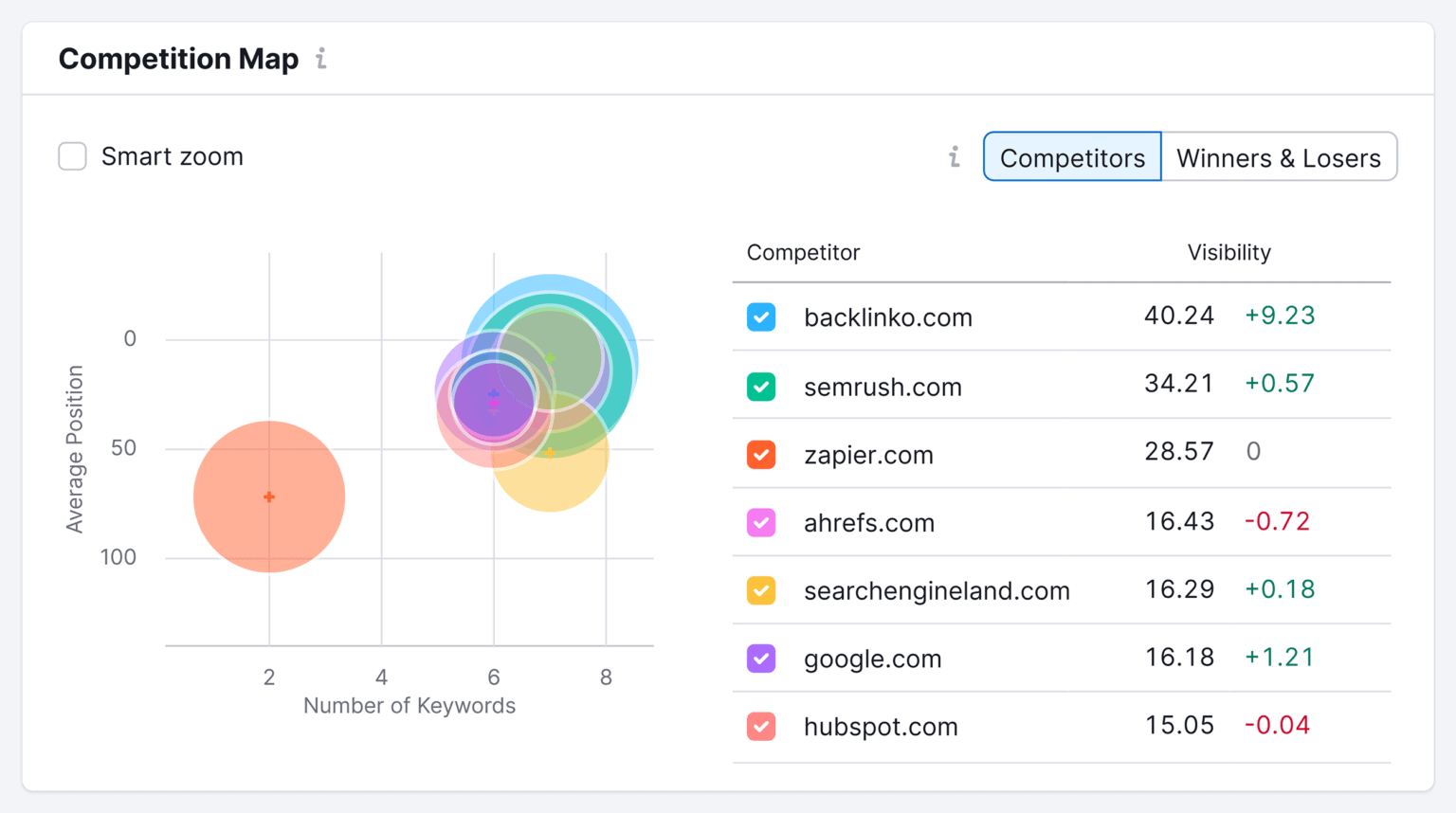Viewport: 1456px width, 813px height.
Task: Click the +9.23 visibility change value
Action: click(1280, 316)
